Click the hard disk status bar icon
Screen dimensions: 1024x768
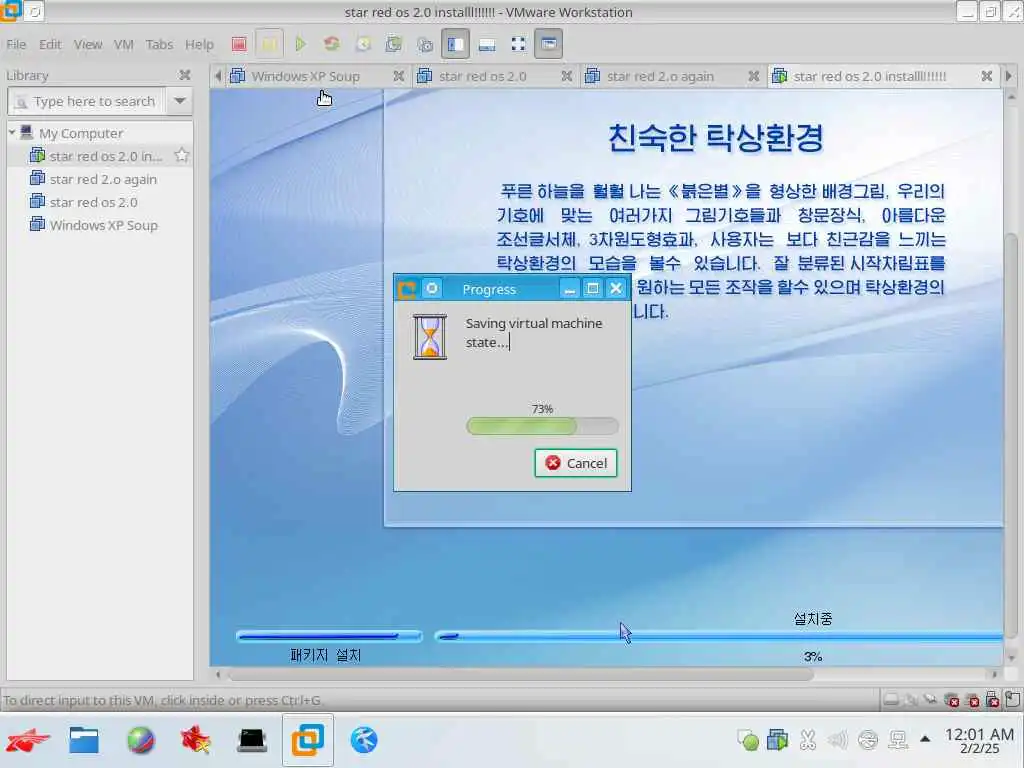(891, 700)
